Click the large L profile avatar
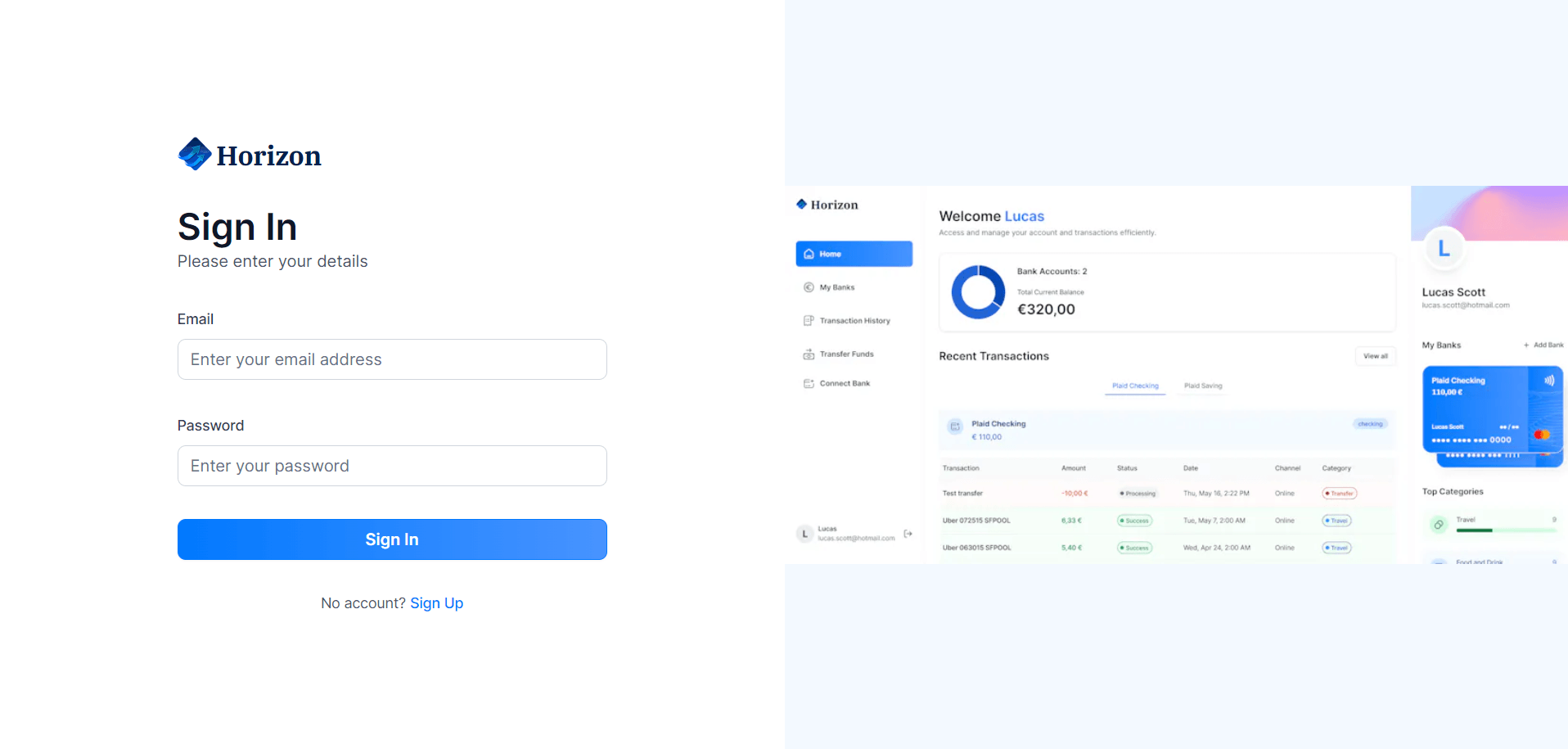This screenshot has width=1568, height=749. 1444,248
